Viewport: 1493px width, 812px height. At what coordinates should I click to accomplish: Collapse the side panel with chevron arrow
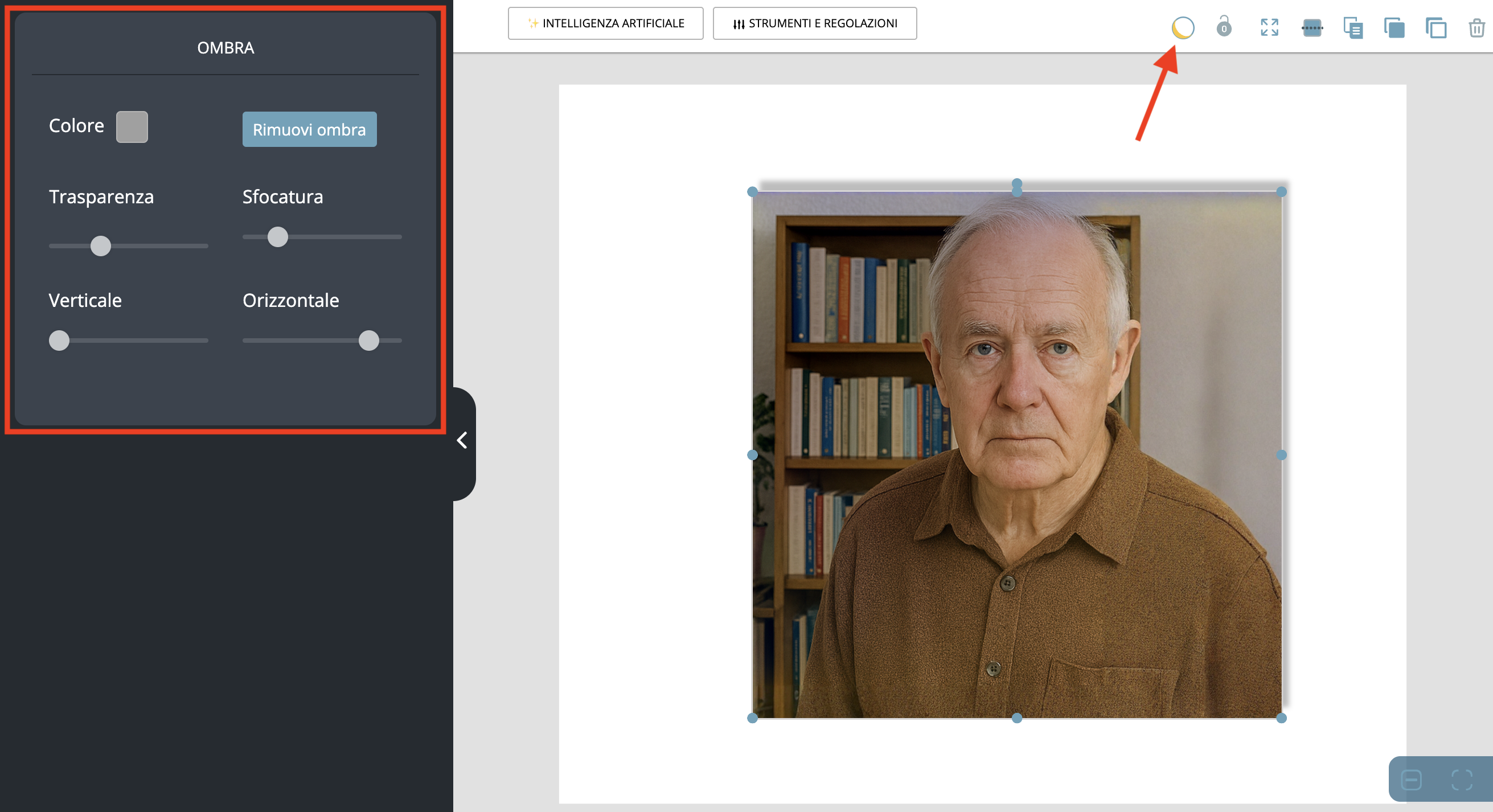462,441
